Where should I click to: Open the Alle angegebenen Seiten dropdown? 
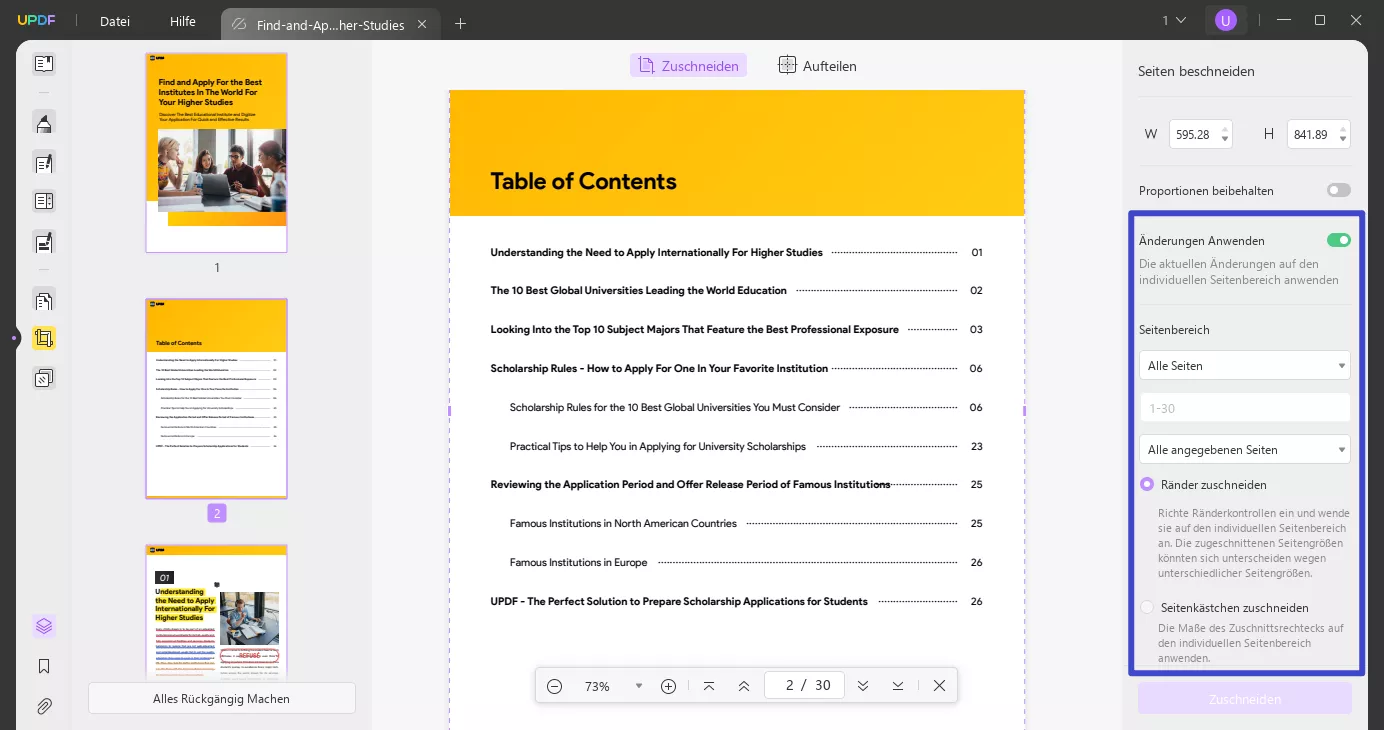tap(1244, 450)
